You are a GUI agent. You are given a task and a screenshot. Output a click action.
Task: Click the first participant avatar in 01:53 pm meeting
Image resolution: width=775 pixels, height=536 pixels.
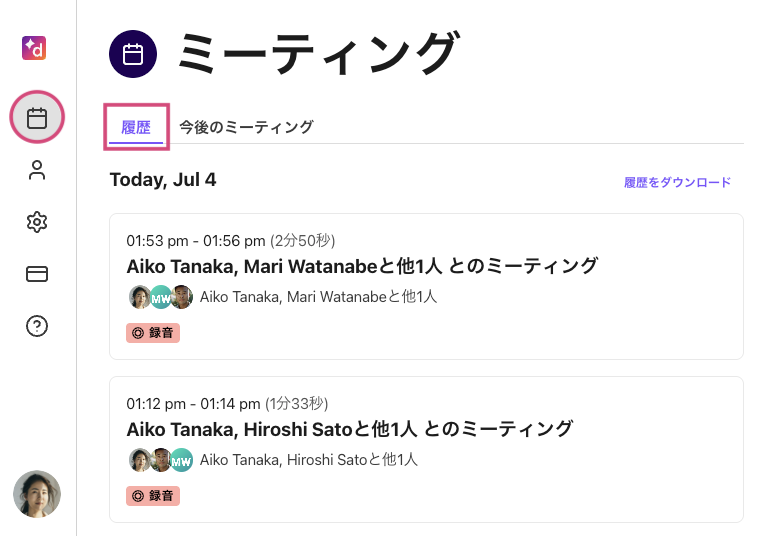click(140, 297)
